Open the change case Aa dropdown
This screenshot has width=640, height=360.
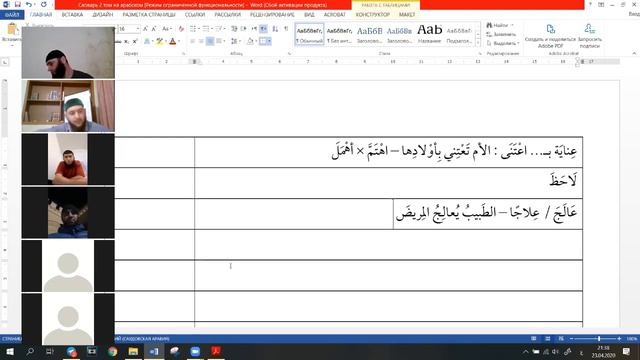(166, 29)
